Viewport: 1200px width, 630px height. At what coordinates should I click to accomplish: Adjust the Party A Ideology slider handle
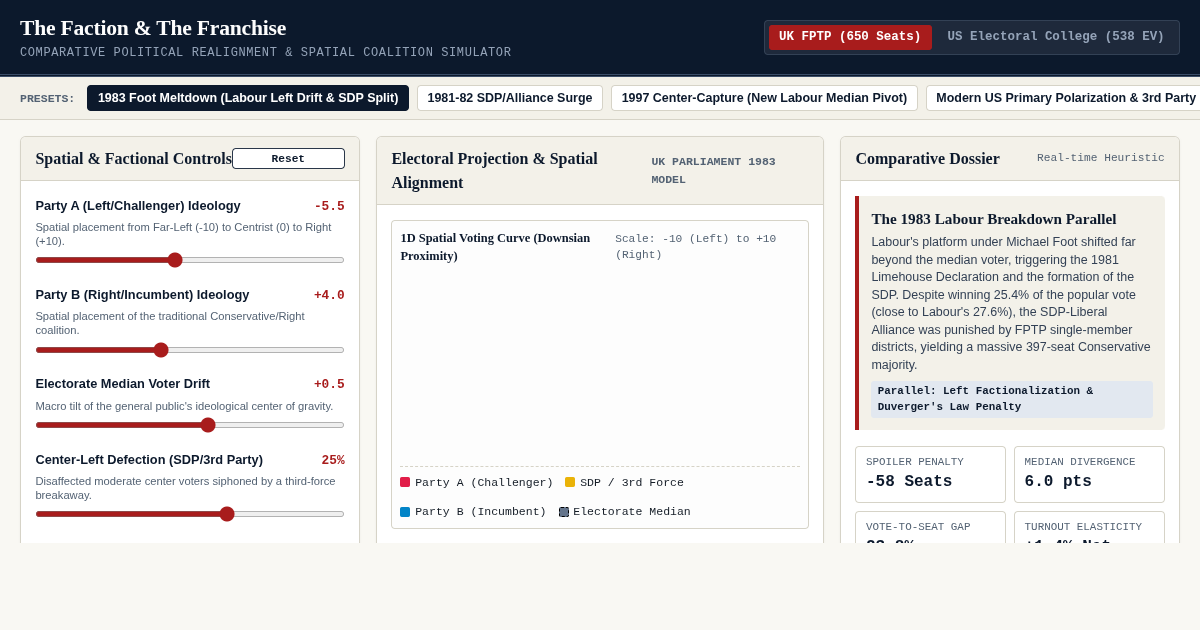(175, 260)
